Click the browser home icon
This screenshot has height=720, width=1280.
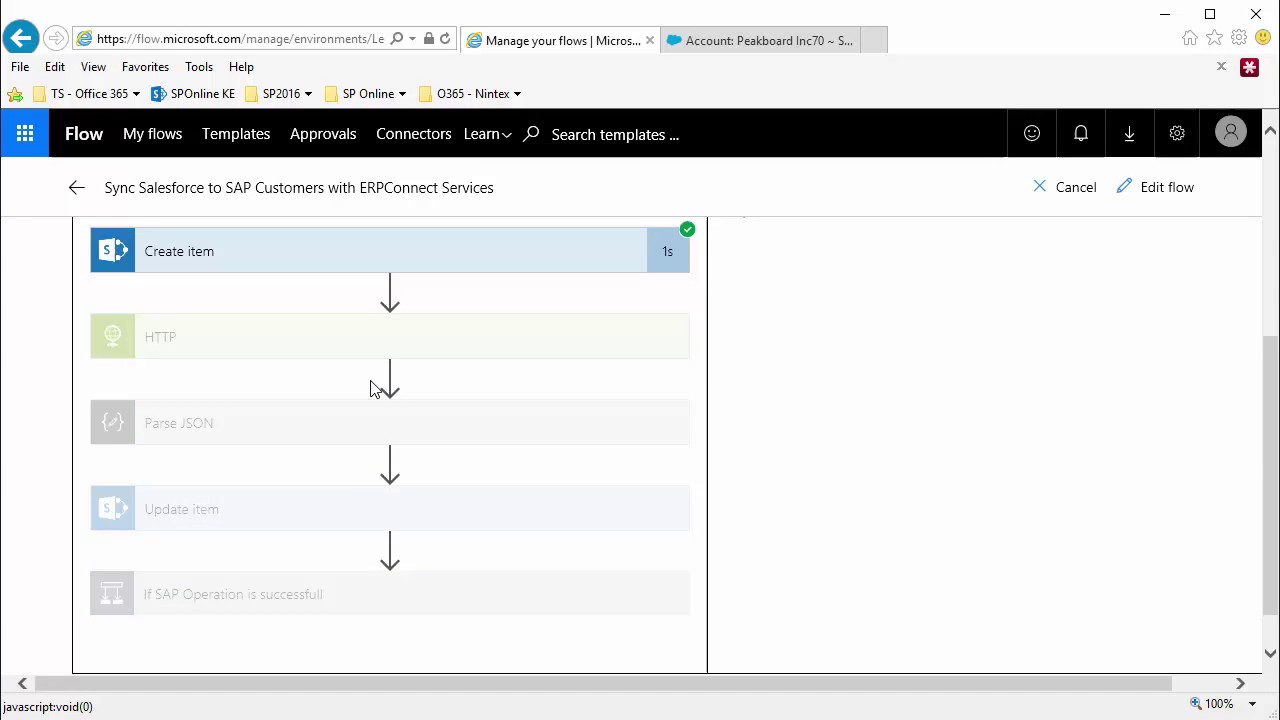[1190, 38]
